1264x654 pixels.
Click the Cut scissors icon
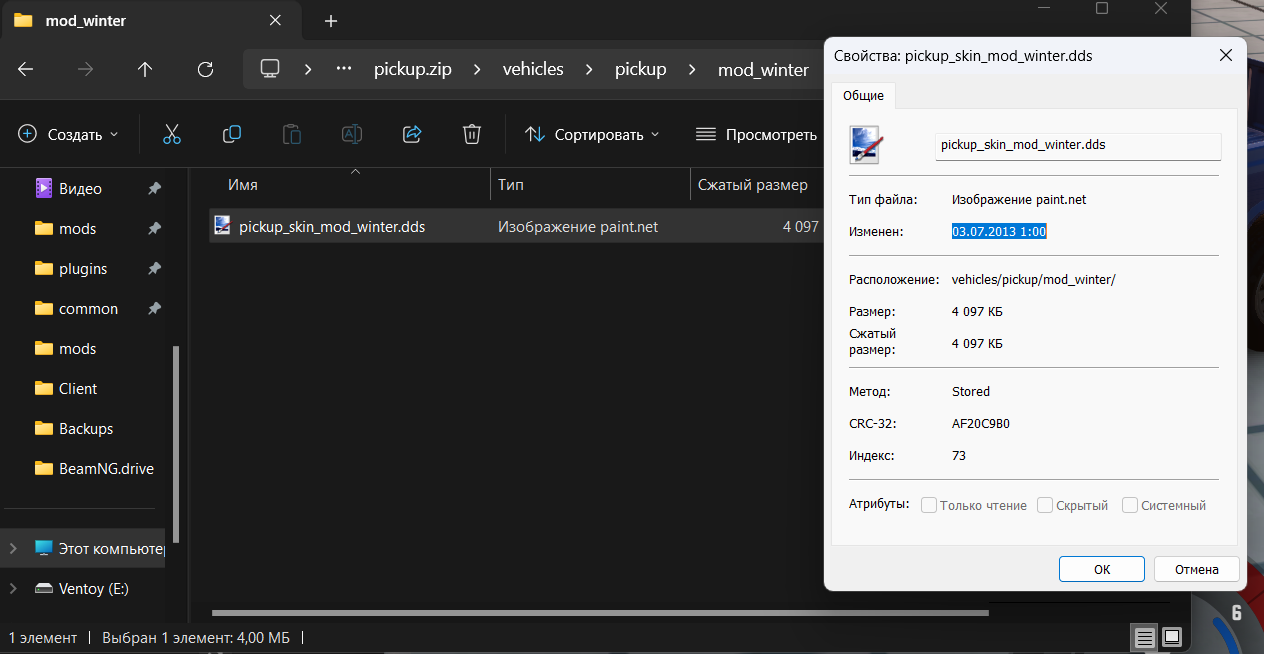pos(171,134)
